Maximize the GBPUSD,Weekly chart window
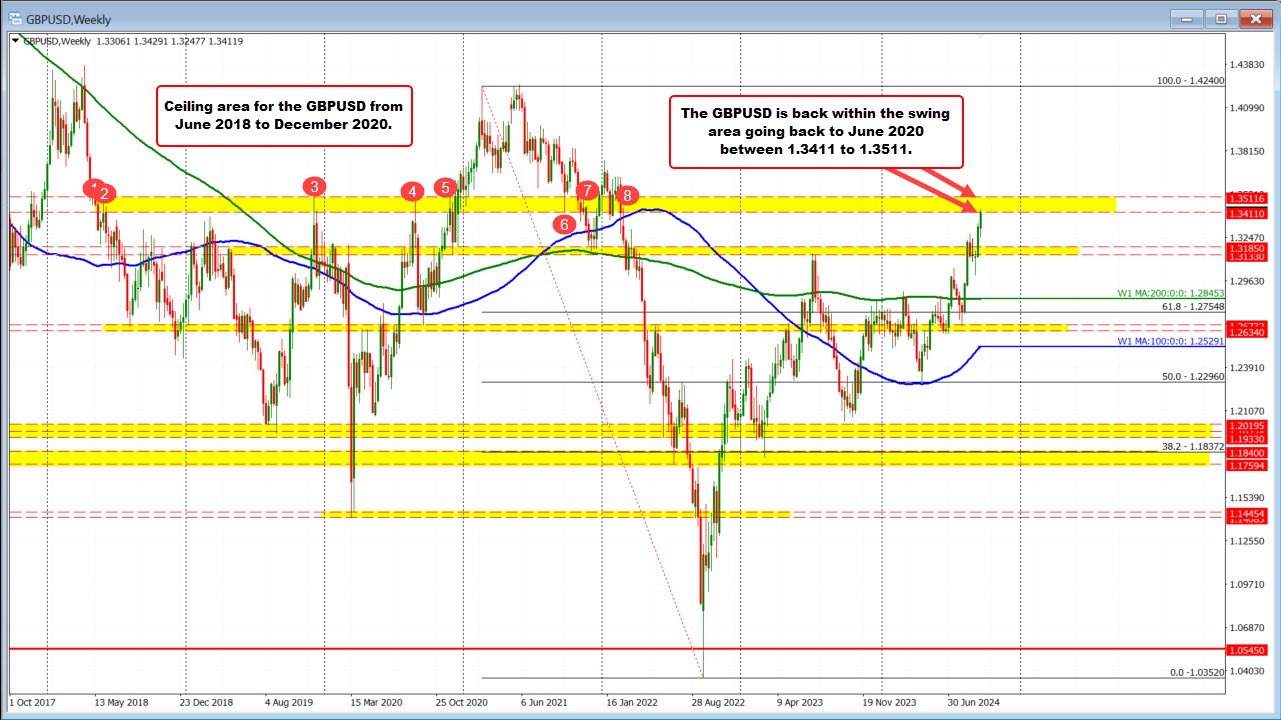Viewport: 1281px width, 720px height. tap(1219, 18)
